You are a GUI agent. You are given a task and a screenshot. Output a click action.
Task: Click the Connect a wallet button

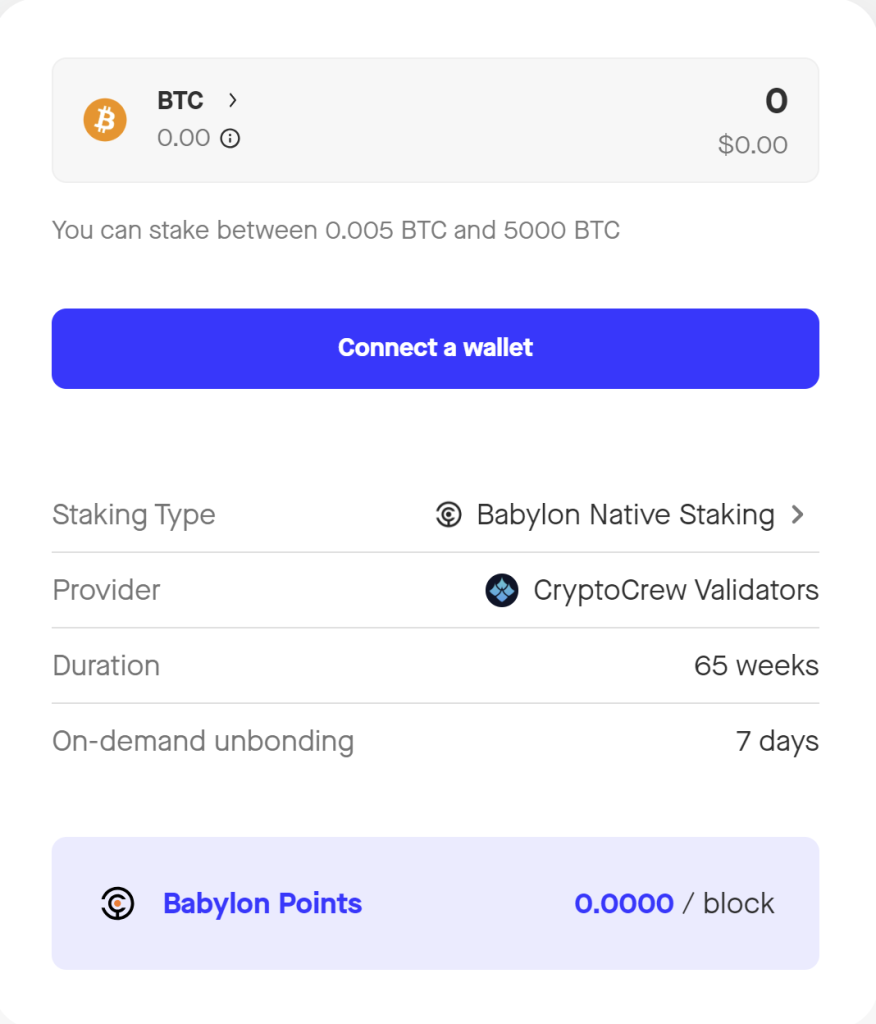pyautogui.click(x=435, y=348)
